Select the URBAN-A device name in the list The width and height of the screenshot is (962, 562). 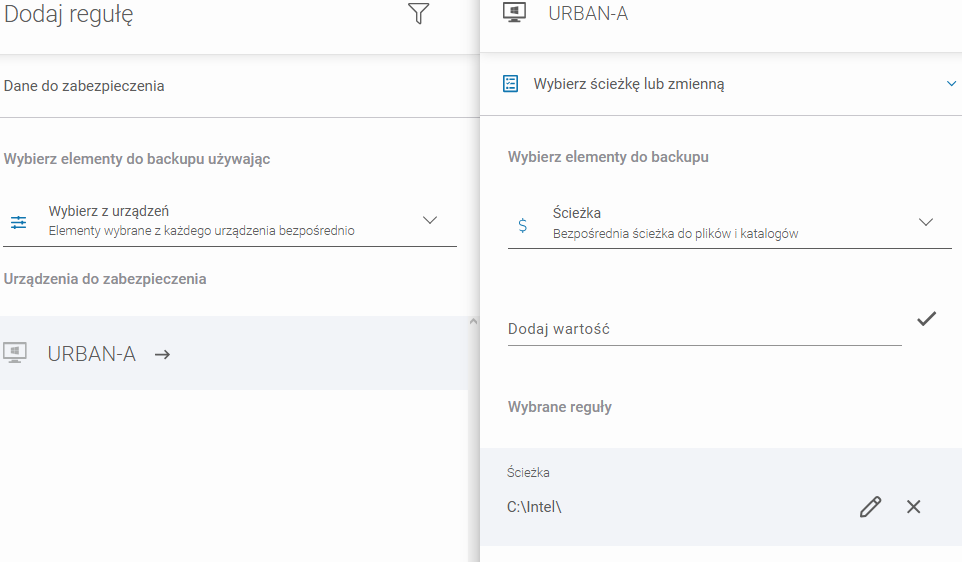(91, 354)
